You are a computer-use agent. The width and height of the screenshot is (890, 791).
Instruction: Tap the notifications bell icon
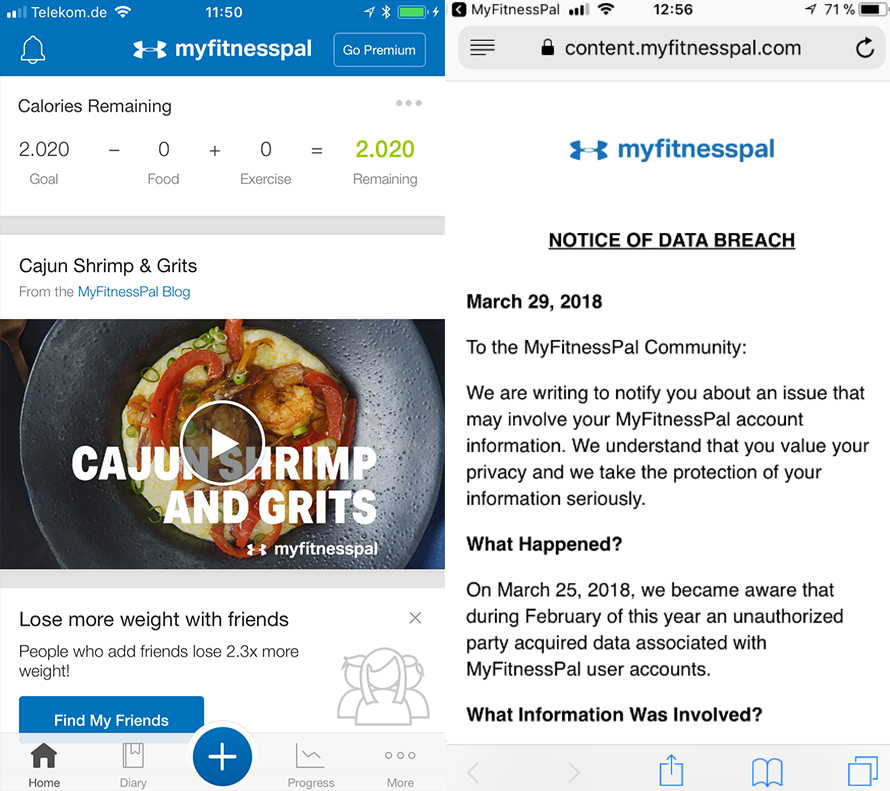tap(33, 49)
